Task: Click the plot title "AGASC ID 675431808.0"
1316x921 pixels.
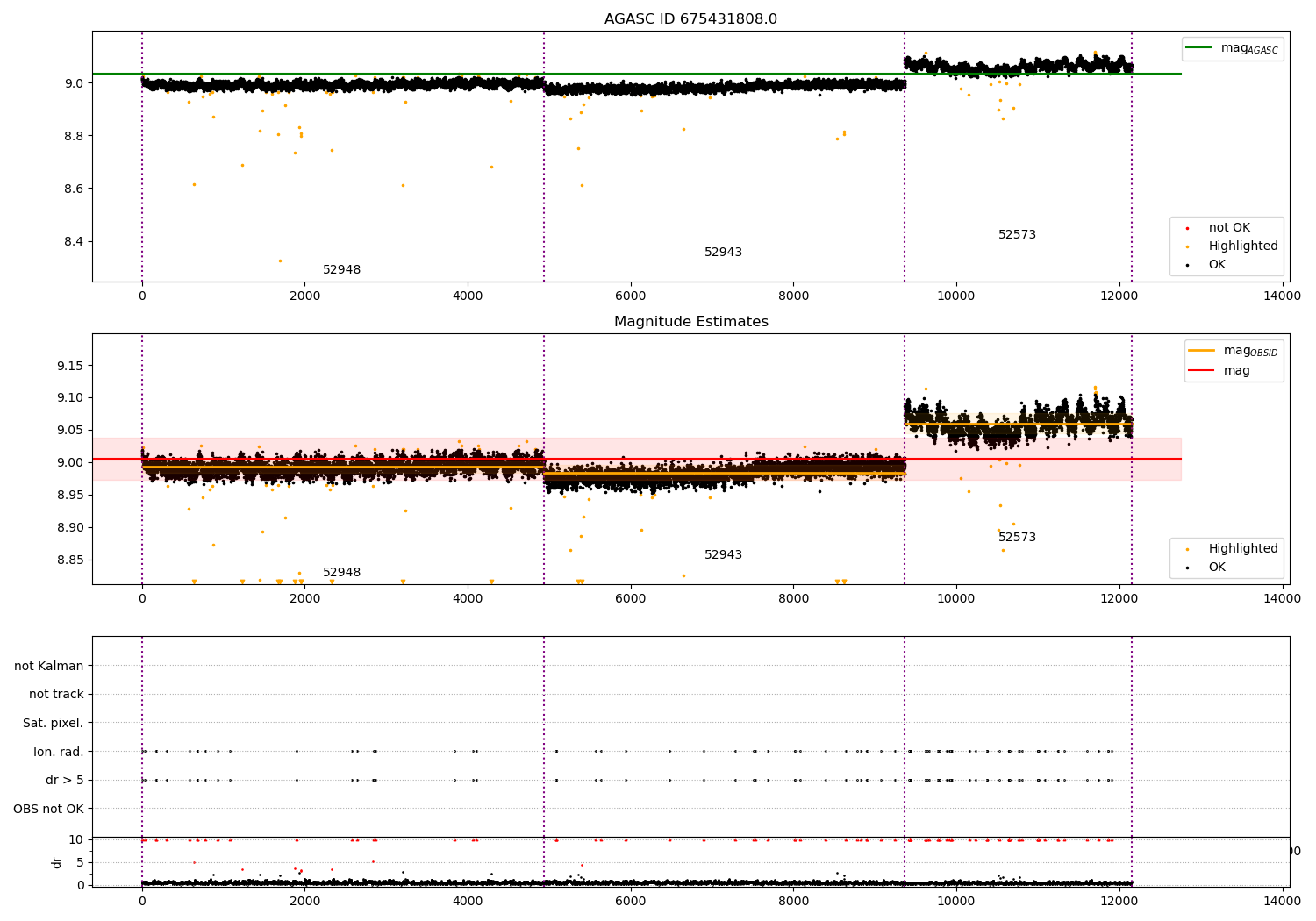Action: (x=690, y=19)
